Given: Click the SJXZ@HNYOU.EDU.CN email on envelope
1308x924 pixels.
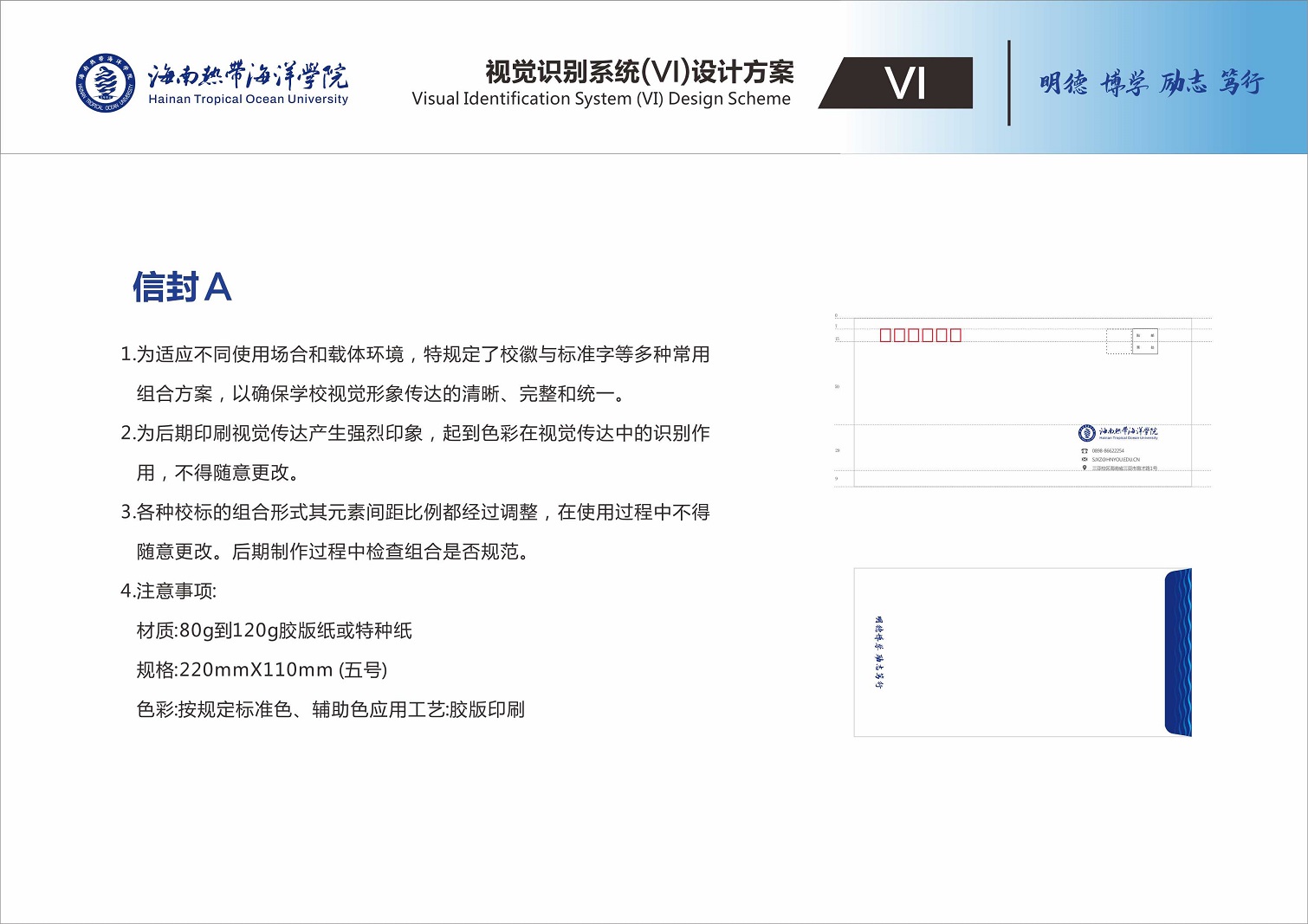Looking at the screenshot, I should click(x=1116, y=460).
